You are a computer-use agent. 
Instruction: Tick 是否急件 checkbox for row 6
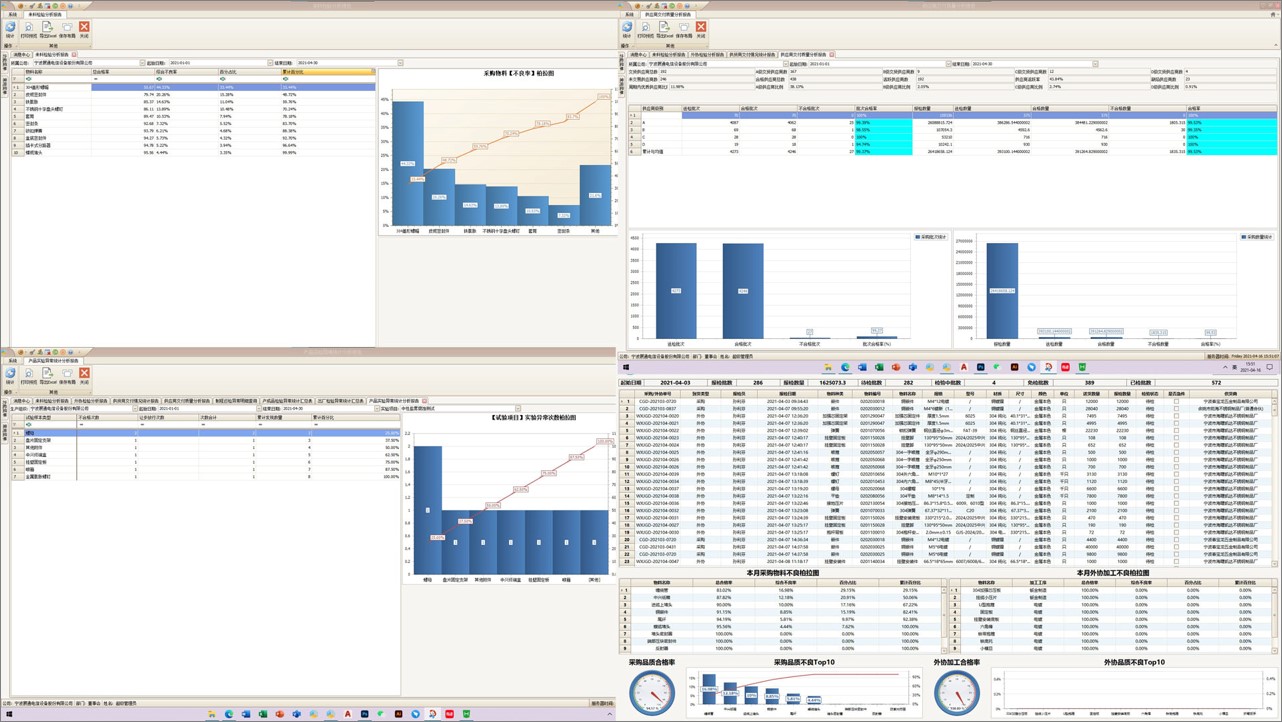click(1176, 437)
